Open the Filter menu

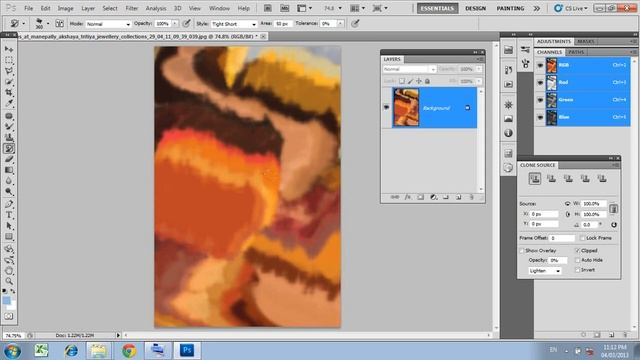pyautogui.click(x=131, y=8)
